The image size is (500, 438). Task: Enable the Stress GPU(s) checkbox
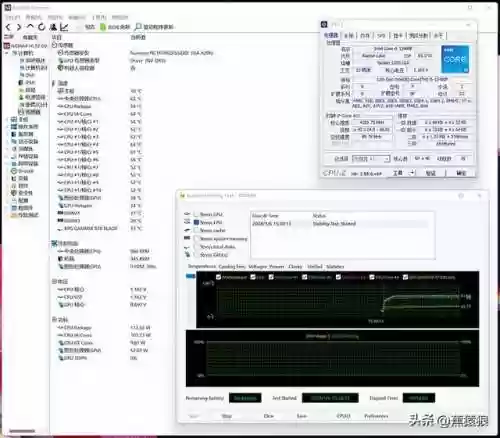pos(196,255)
